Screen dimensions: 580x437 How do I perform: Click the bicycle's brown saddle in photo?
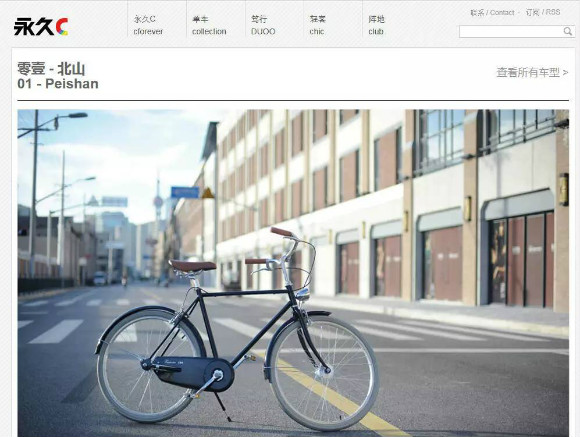point(192,266)
